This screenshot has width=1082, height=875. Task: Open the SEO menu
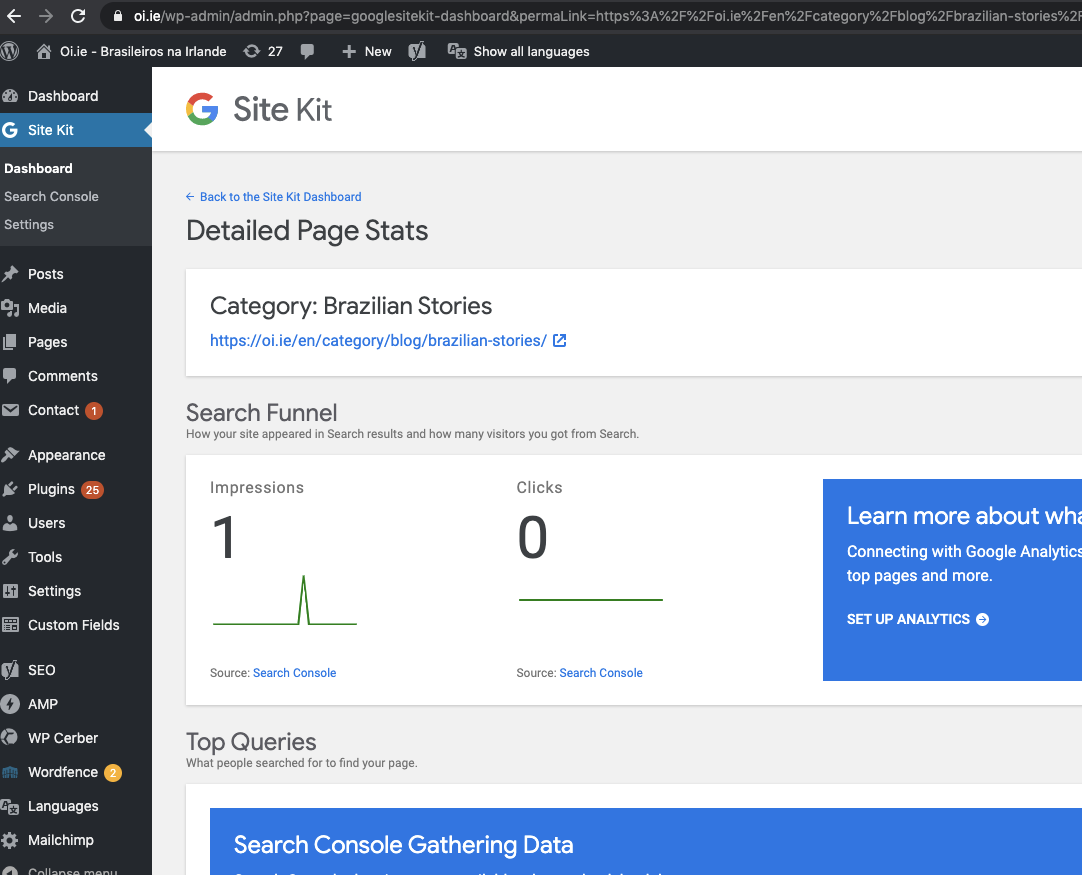pyautogui.click(x=76, y=670)
